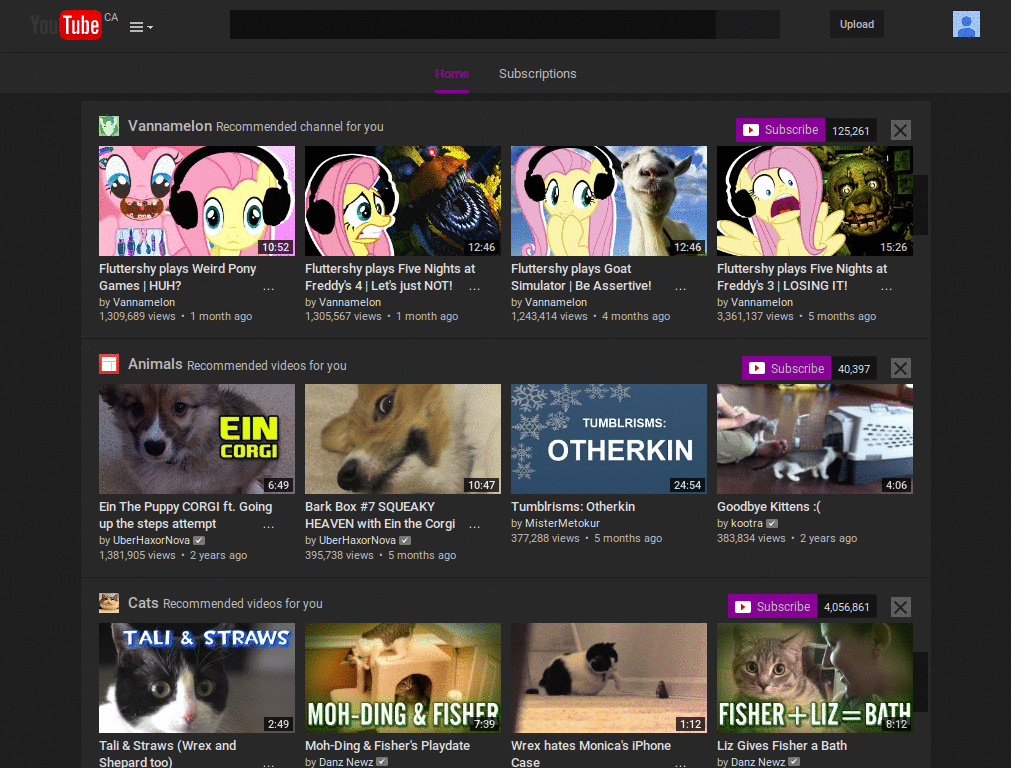
Task: Play the Tali & Straws thumbnail
Action: tap(197, 678)
